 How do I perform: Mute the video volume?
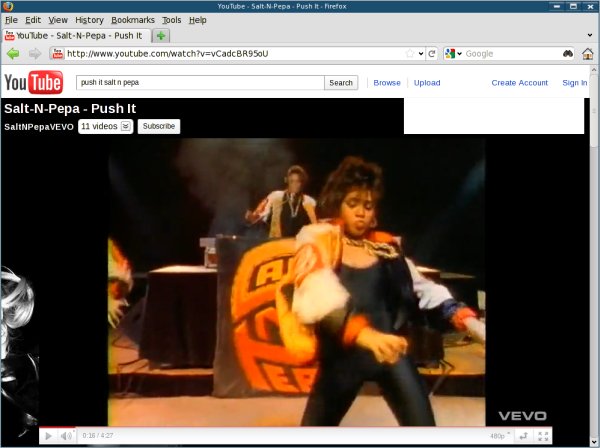click(66, 436)
